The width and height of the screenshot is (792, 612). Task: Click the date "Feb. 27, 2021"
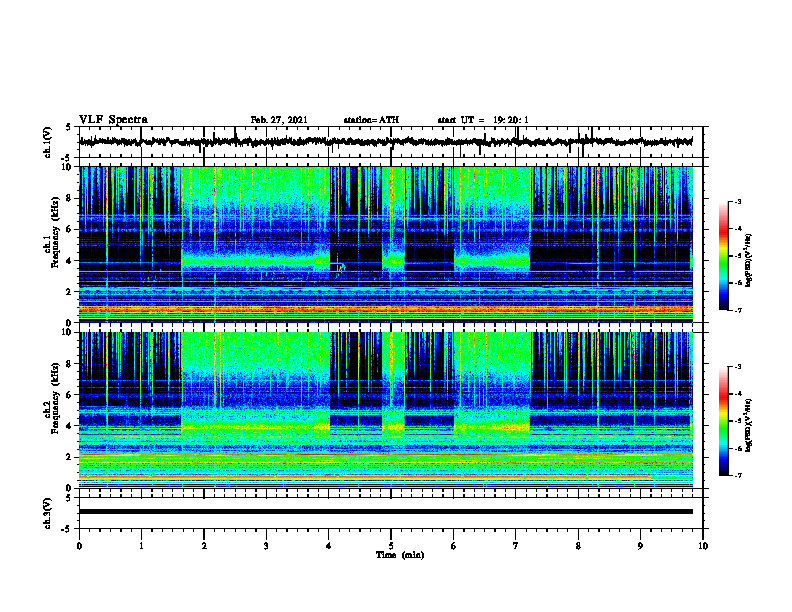(279, 120)
